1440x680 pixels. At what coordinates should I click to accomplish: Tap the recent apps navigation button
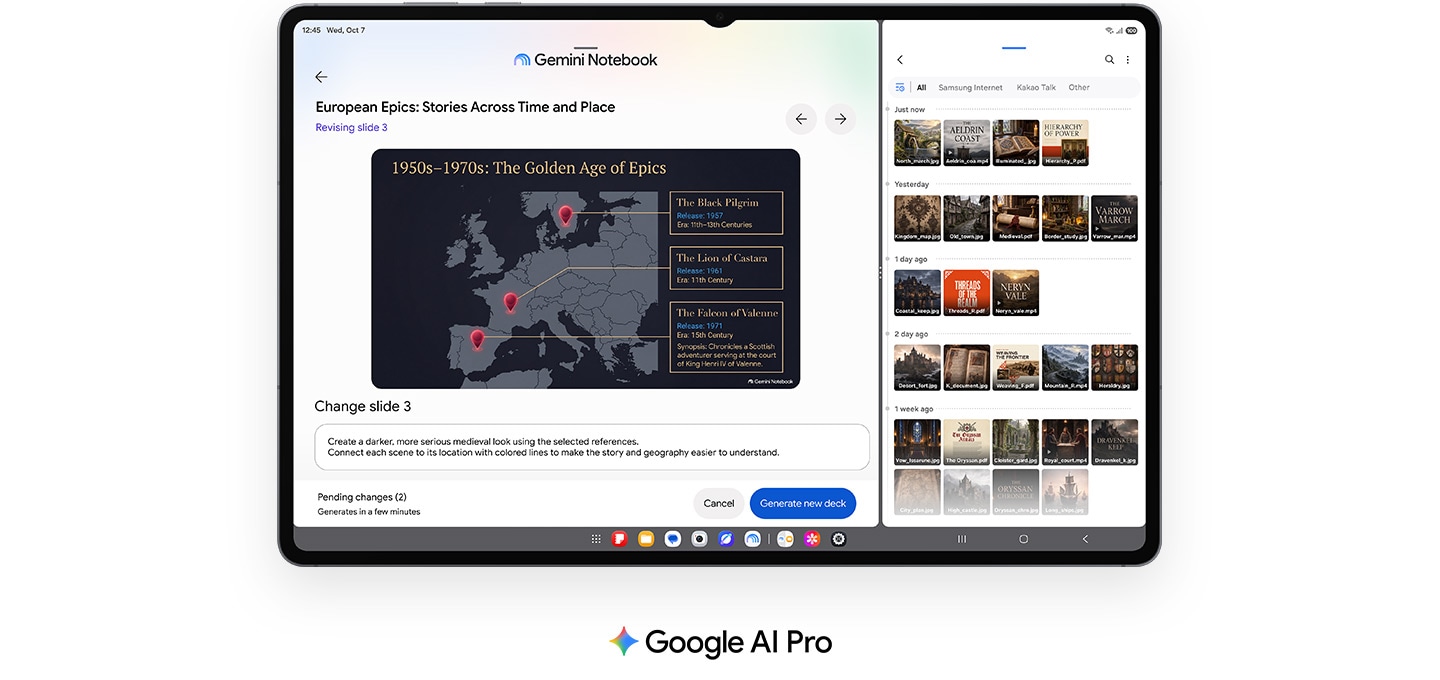[962, 539]
